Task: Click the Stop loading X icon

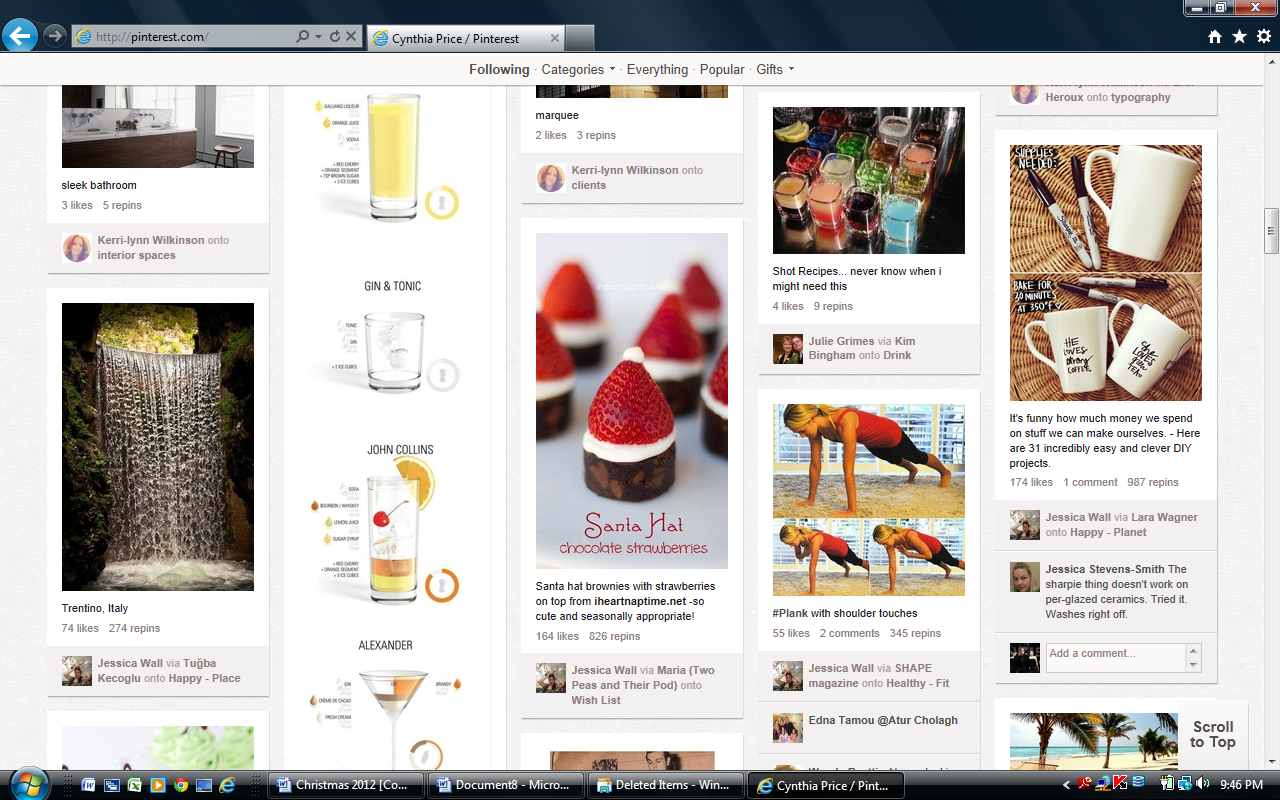Action: click(x=351, y=37)
